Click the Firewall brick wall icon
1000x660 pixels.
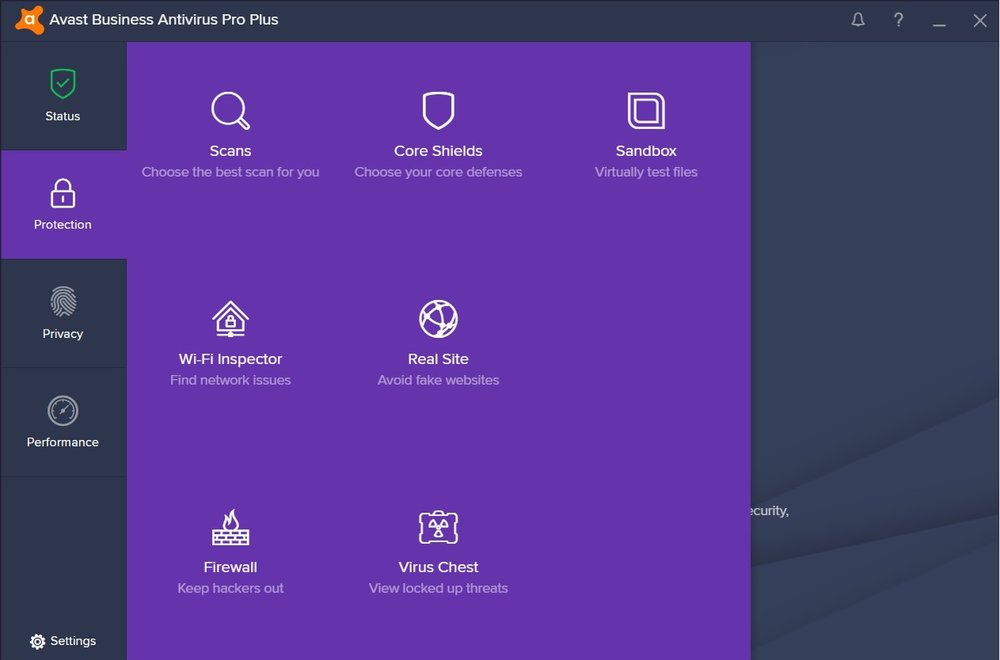click(230, 527)
